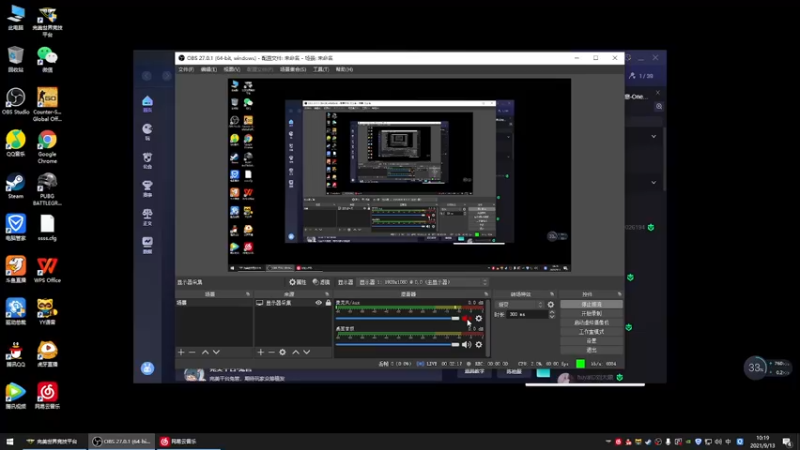Move the scene up in scenes list
This screenshot has height=450, width=800.
click(205, 352)
